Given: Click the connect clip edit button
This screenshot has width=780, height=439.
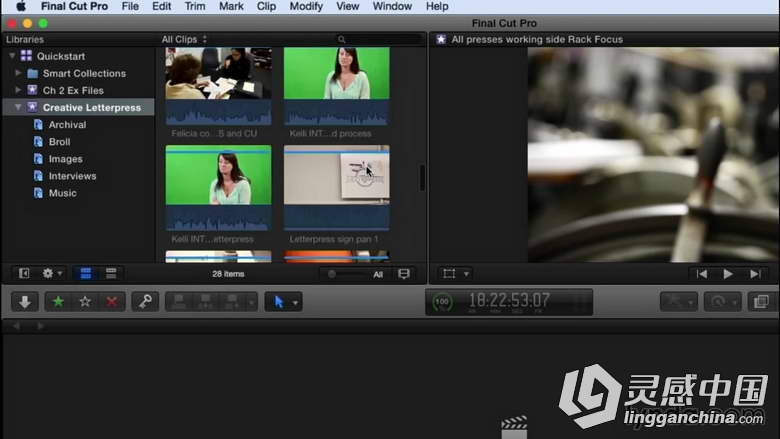Looking at the screenshot, I should point(179,302).
